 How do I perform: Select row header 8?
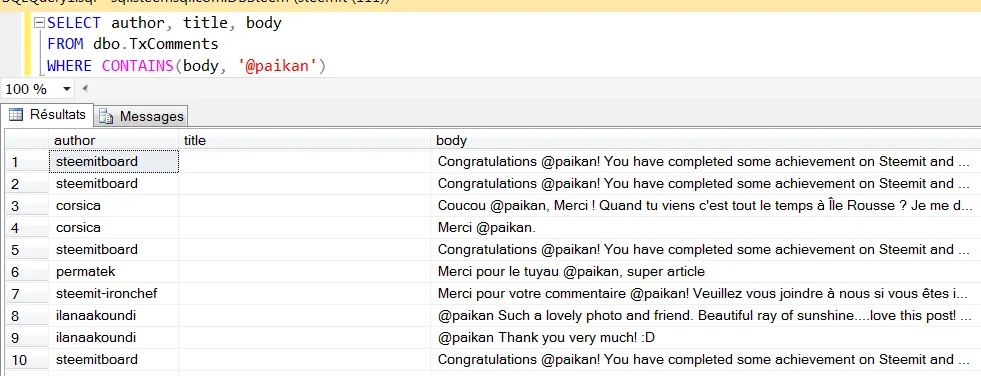(x=26, y=315)
